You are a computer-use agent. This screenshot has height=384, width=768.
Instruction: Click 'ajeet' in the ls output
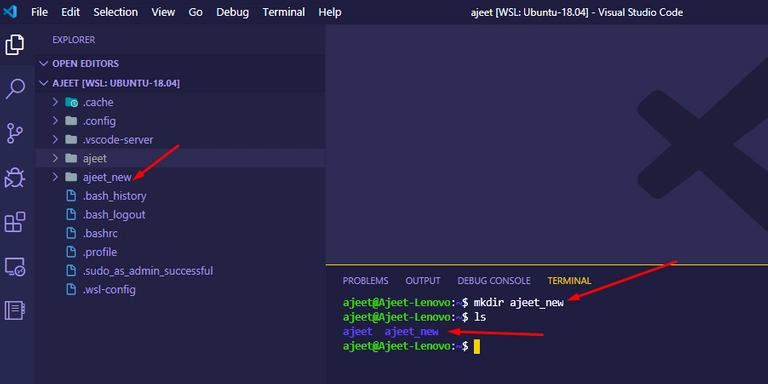[x=358, y=332]
